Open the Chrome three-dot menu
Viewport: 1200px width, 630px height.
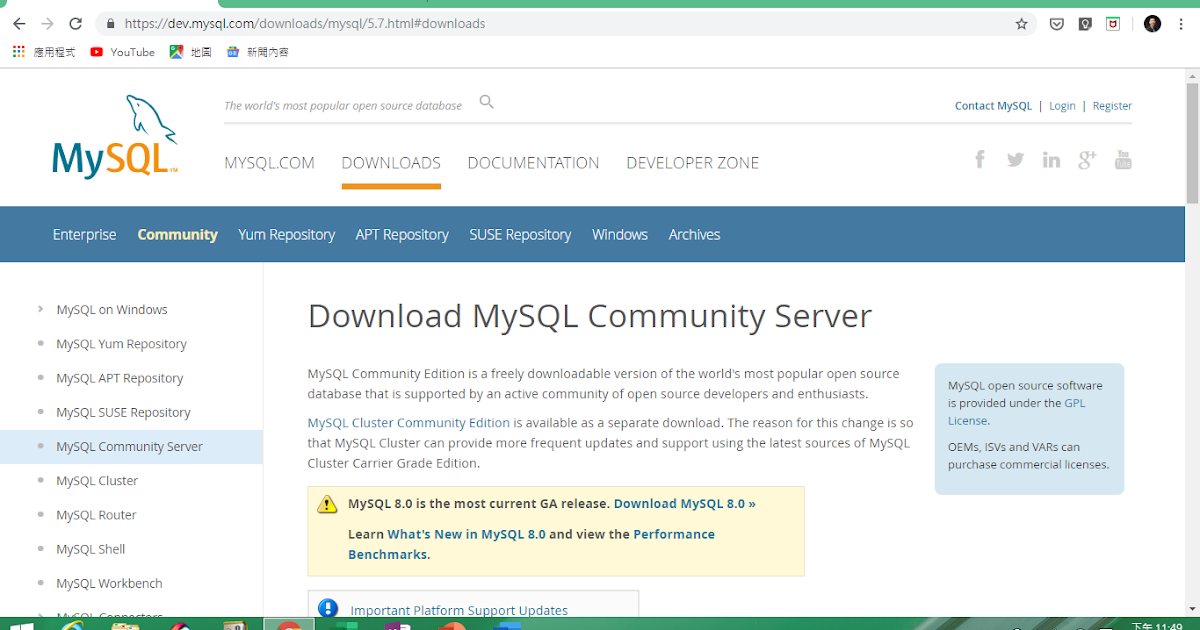pyautogui.click(x=1181, y=22)
